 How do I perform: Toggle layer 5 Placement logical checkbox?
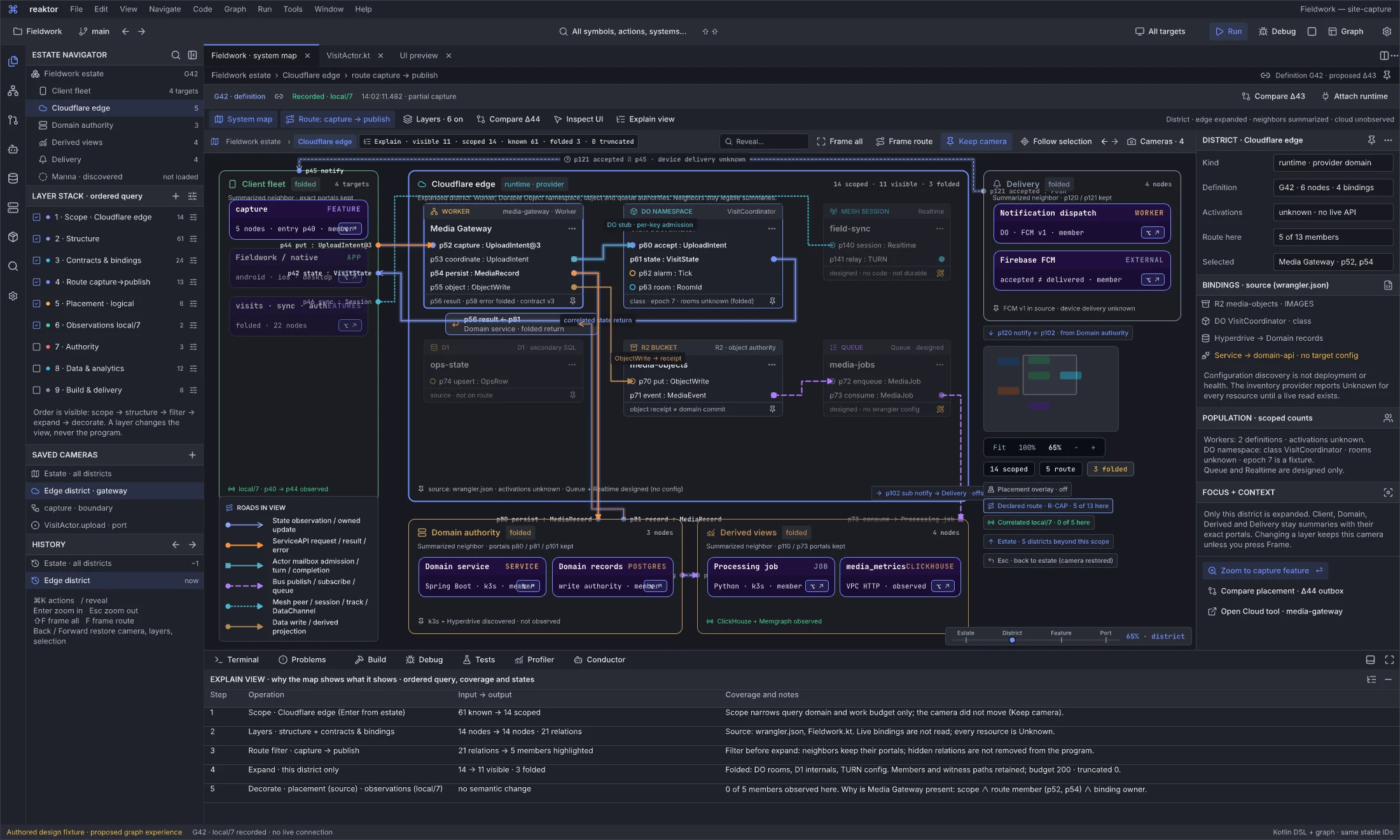(36, 304)
